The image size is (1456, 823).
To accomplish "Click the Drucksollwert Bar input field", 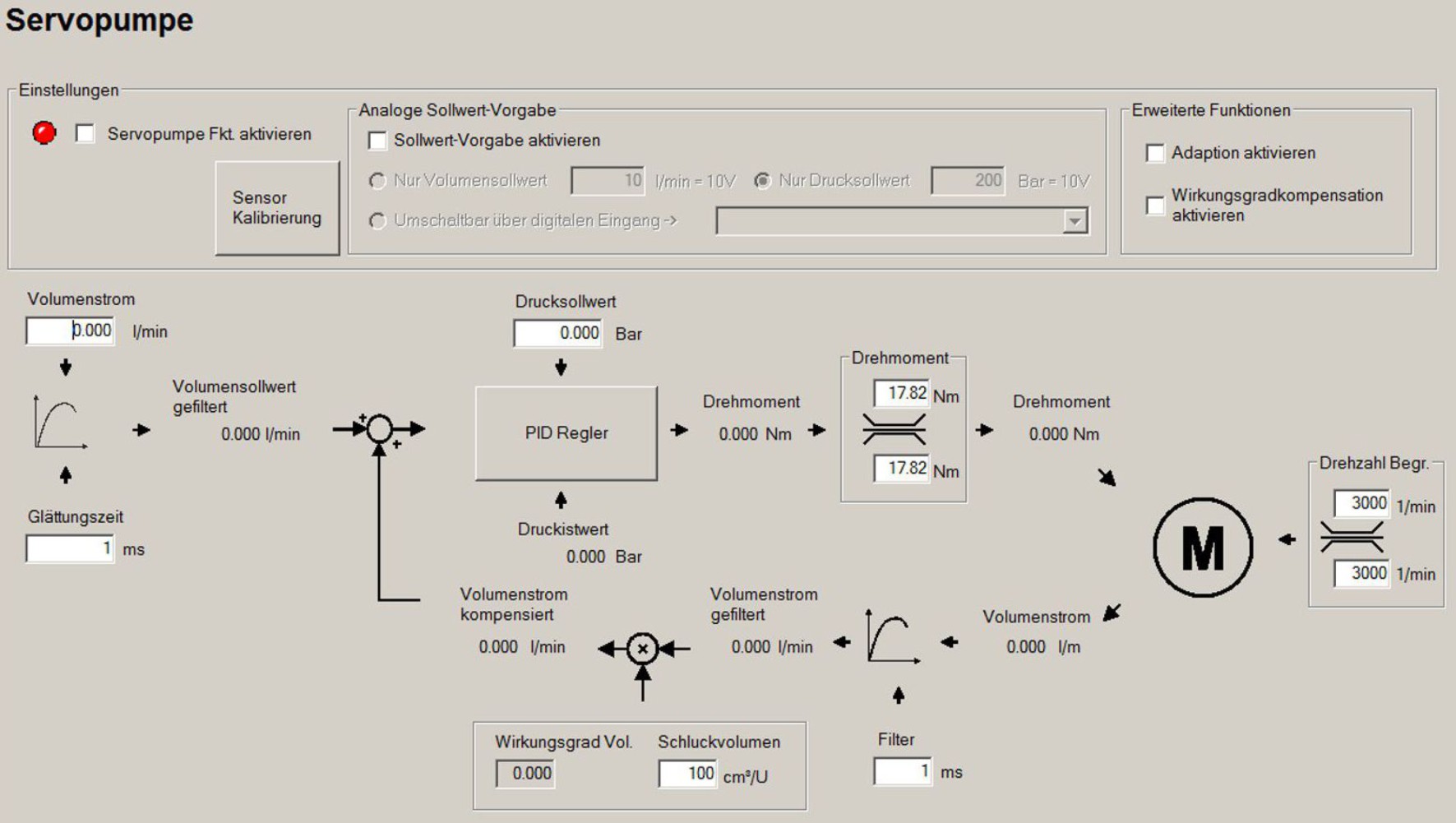I will [558, 333].
